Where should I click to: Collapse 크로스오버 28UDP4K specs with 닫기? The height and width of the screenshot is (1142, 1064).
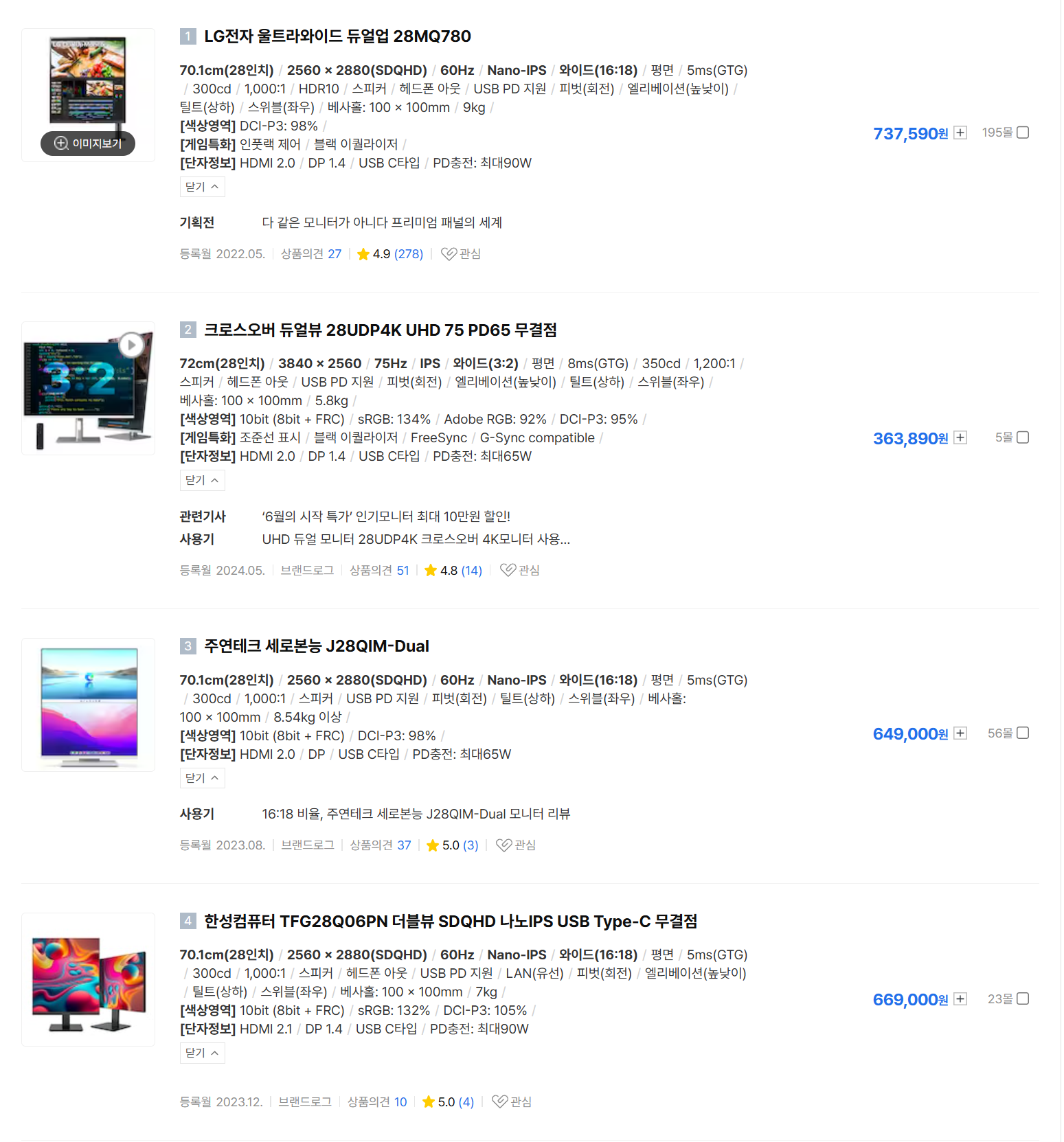(202, 480)
